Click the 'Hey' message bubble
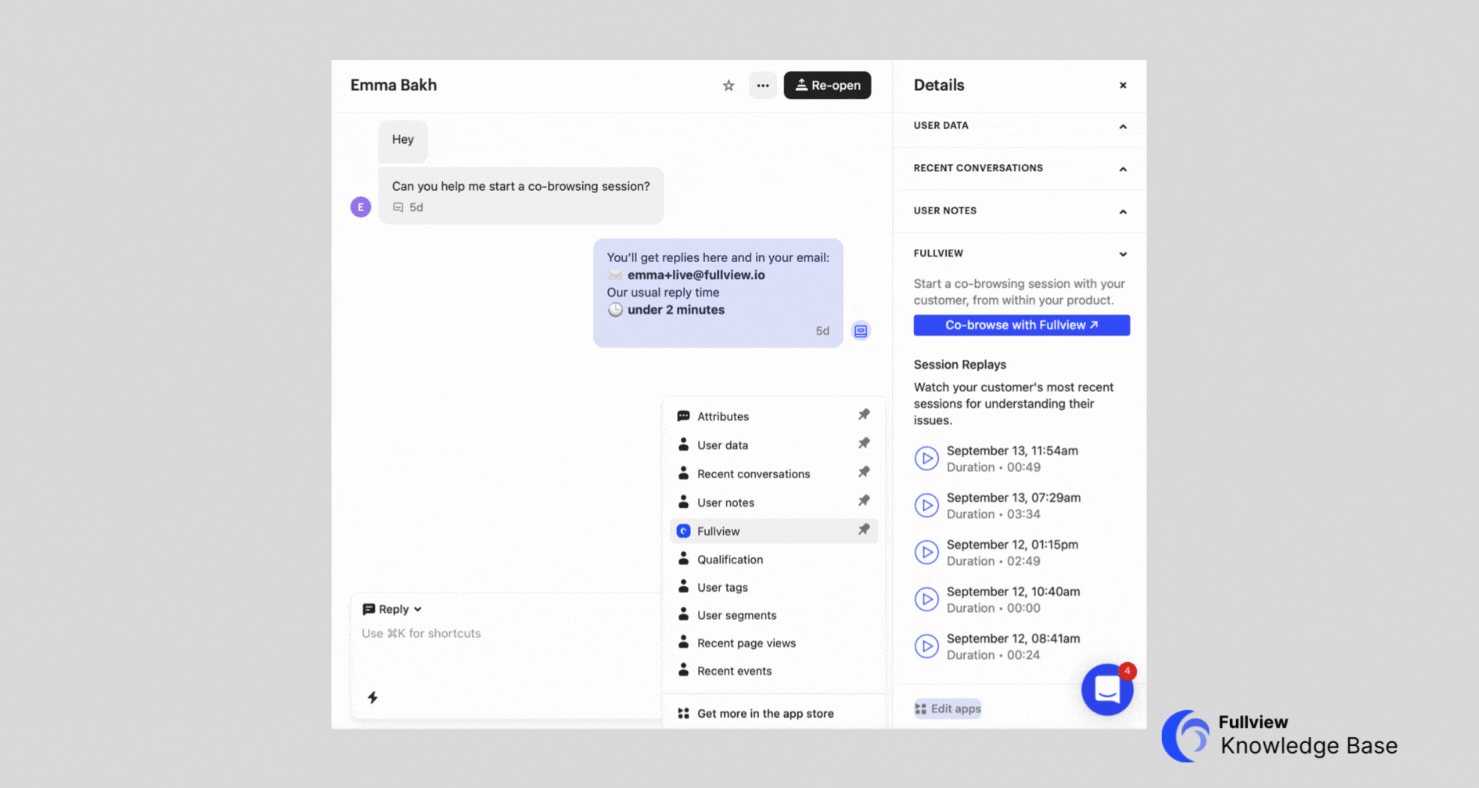The height and width of the screenshot is (788, 1479). pyautogui.click(x=403, y=141)
